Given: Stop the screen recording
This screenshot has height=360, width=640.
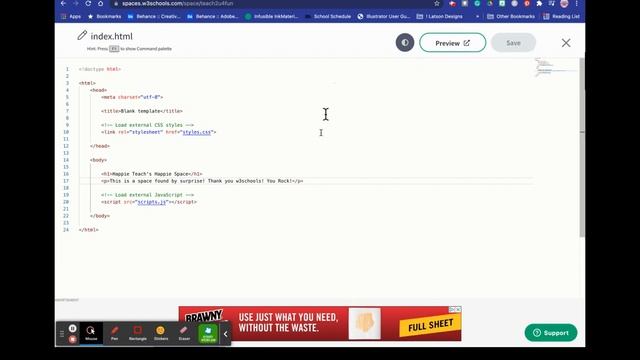Looking at the screenshot, I should [x=72, y=339].
